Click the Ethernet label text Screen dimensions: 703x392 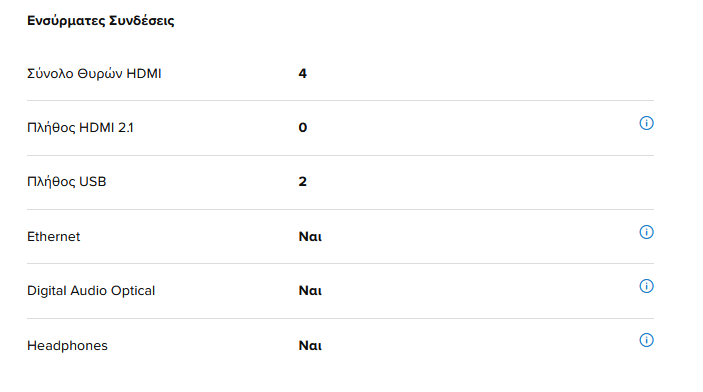[x=53, y=236]
